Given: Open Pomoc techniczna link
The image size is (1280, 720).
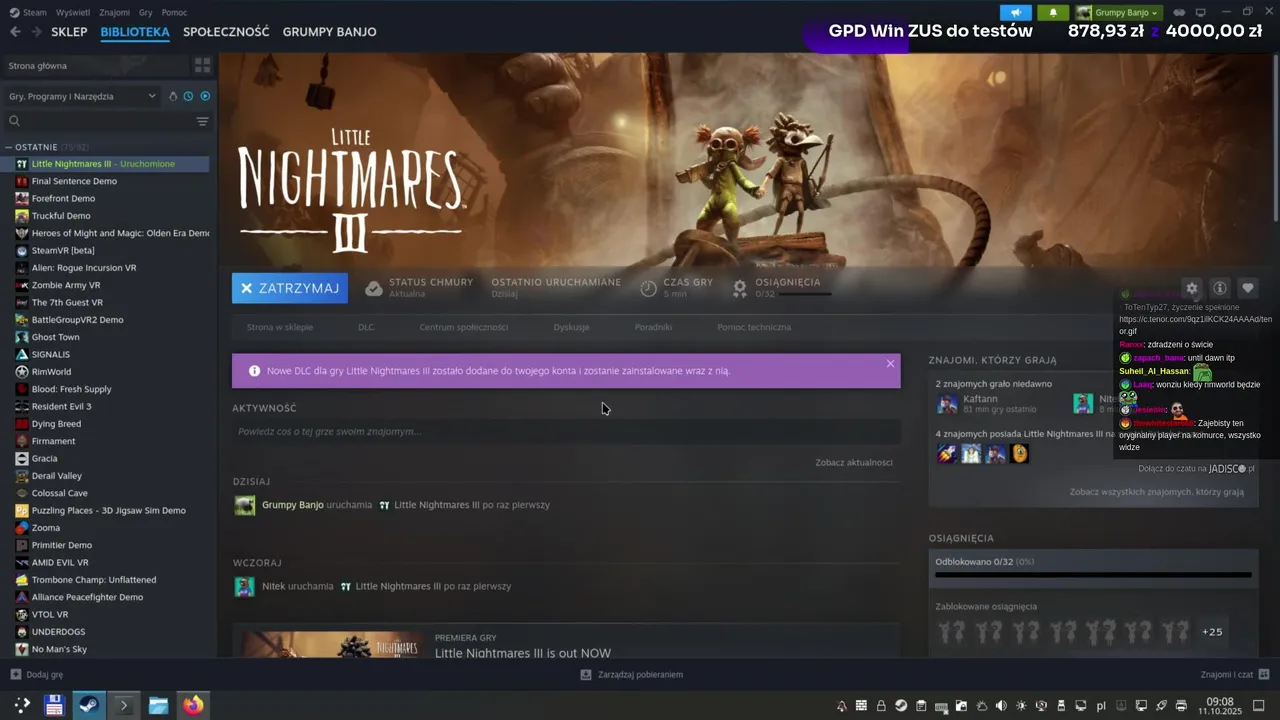Looking at the screenshot, I should coord(754,327).
